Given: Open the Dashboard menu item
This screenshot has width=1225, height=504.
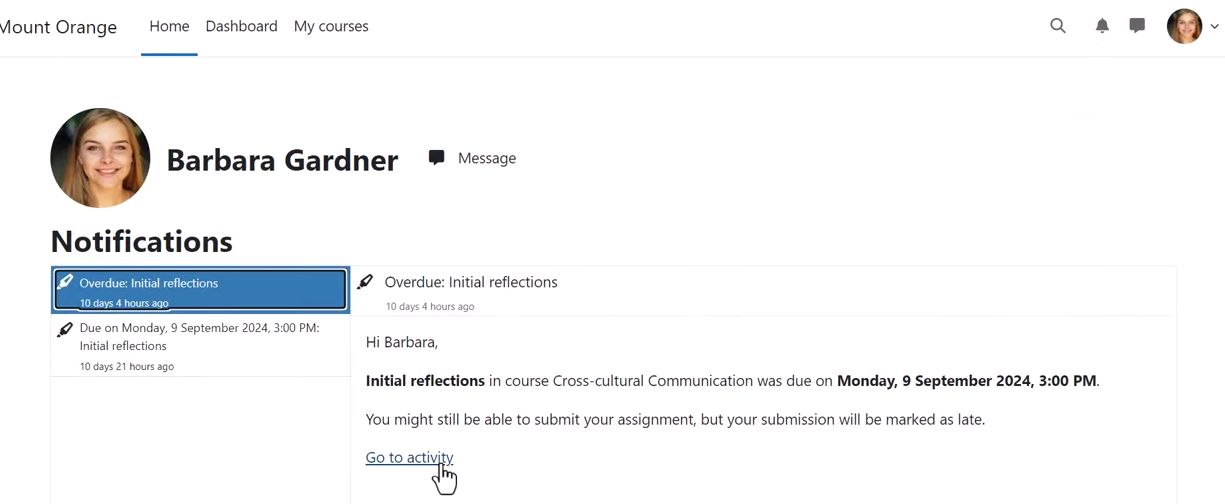Looking at the screenshot, I should coord(241,27).
